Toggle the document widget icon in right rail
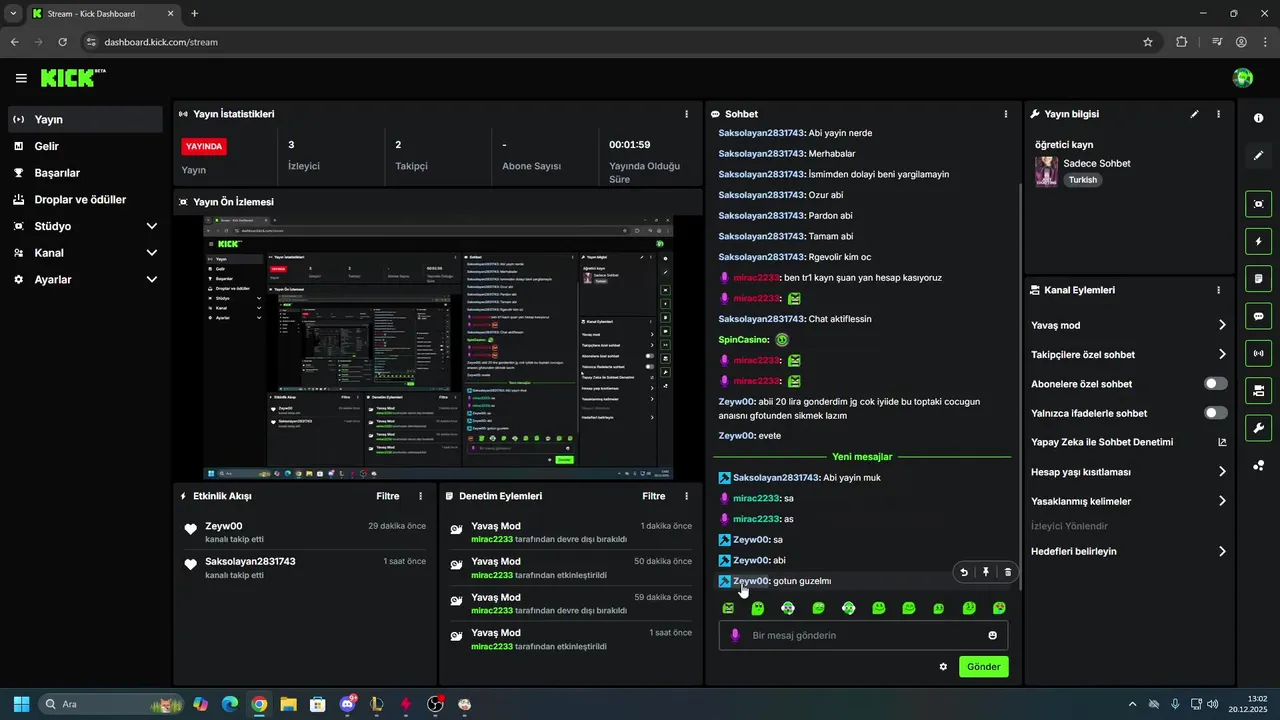This screenshot has height=720, width=1280. [x=1258, y=278]
